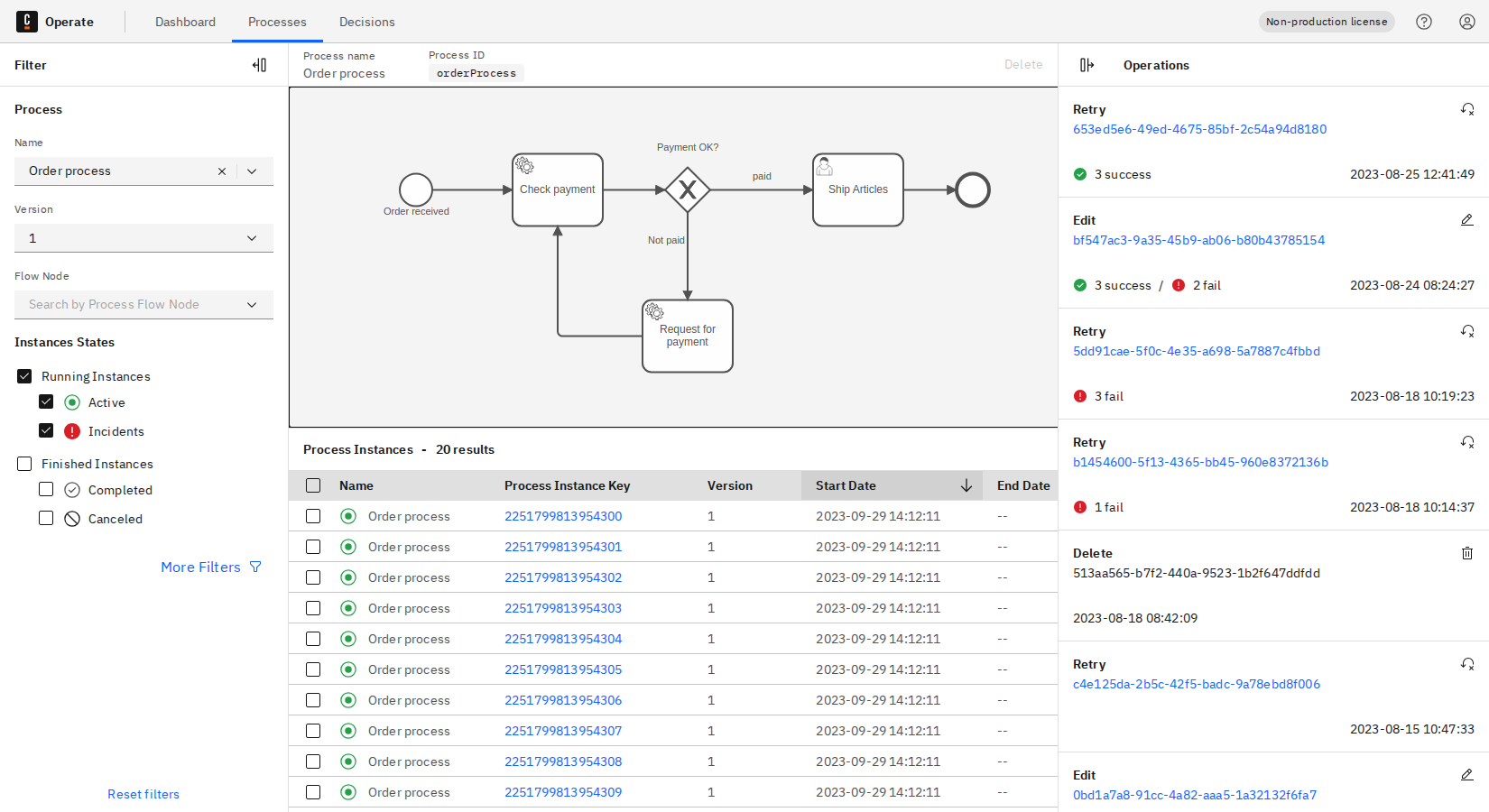Check the Canceled instances checkbox

point(46,519)
